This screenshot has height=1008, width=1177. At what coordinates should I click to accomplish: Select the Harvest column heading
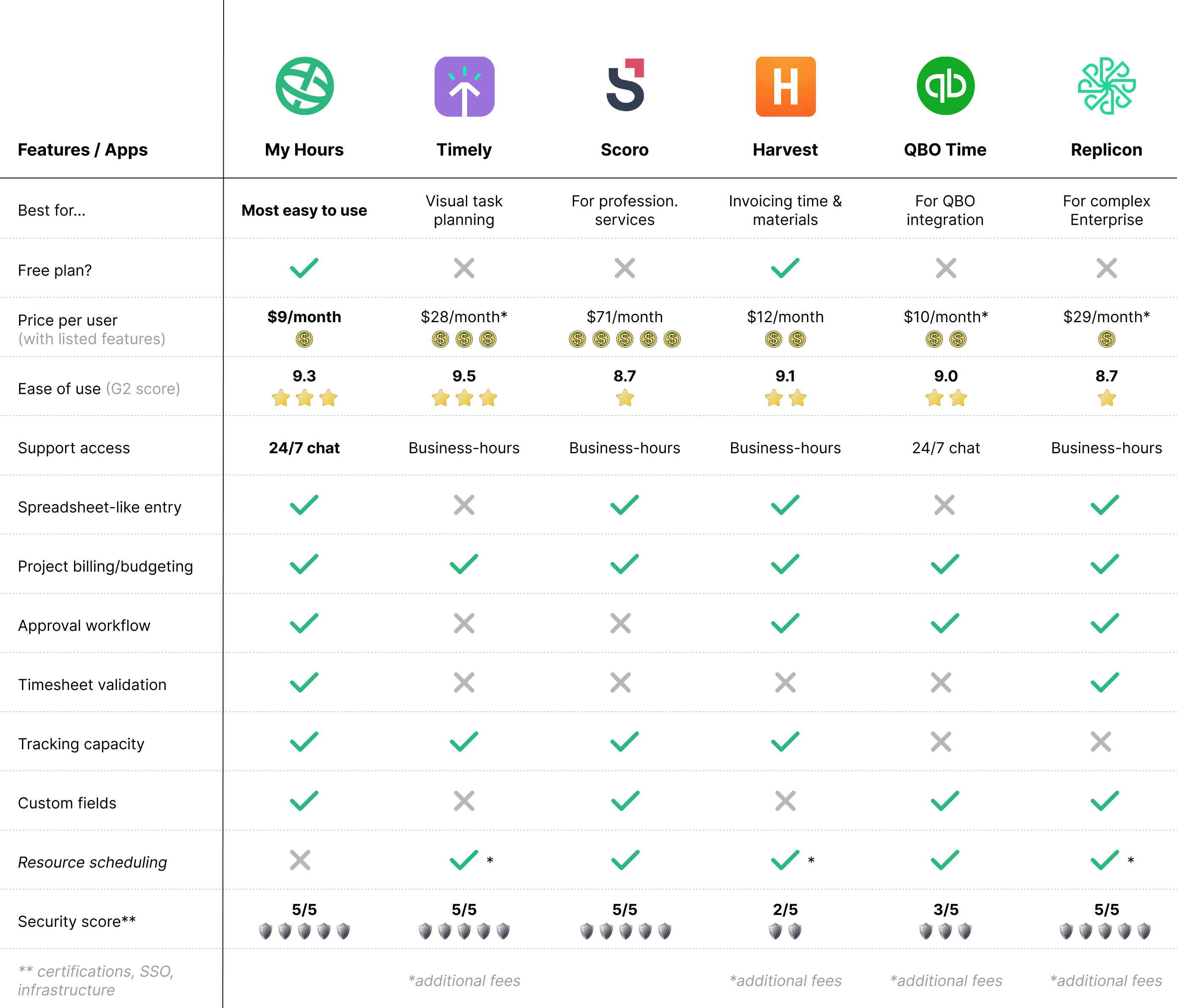coord(786,149)
